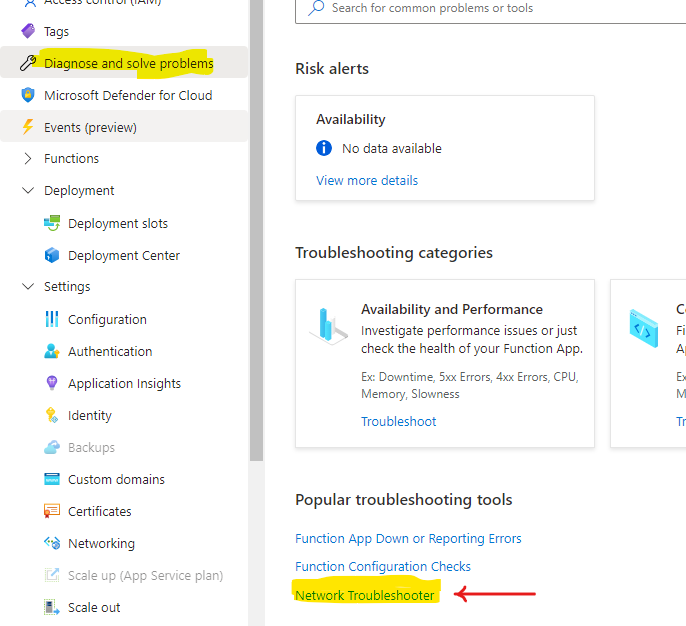Viewport: 686px width, 626px height.
Task: Click the Availability and Performance chart icon
Action: (329, 326)
